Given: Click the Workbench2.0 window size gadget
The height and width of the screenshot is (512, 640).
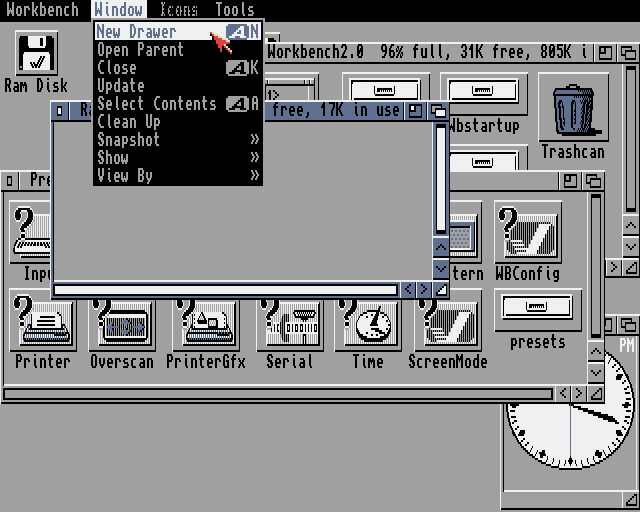Looking at the screenshot, I should click(x=631, y=268).
